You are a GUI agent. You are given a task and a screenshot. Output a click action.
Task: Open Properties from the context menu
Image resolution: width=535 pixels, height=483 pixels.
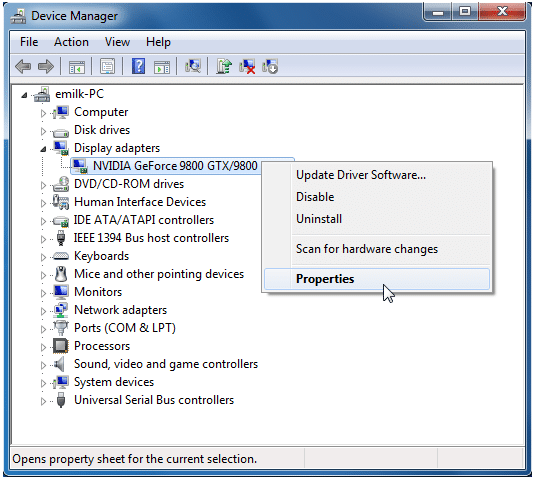click(x=377, y=279)
